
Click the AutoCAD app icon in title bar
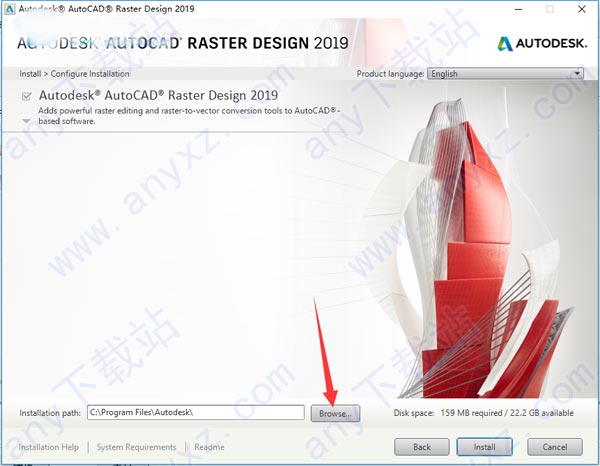click(9, 9)
